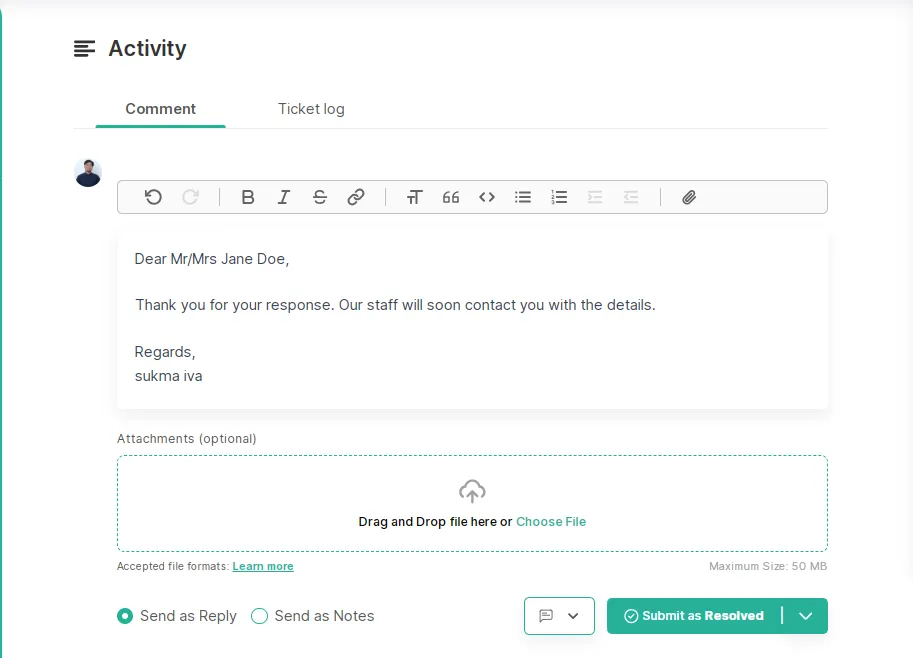The image size is (913, 658).
Task: Click the undo icon in editor toolbar
Action: (x=153, y=197)
